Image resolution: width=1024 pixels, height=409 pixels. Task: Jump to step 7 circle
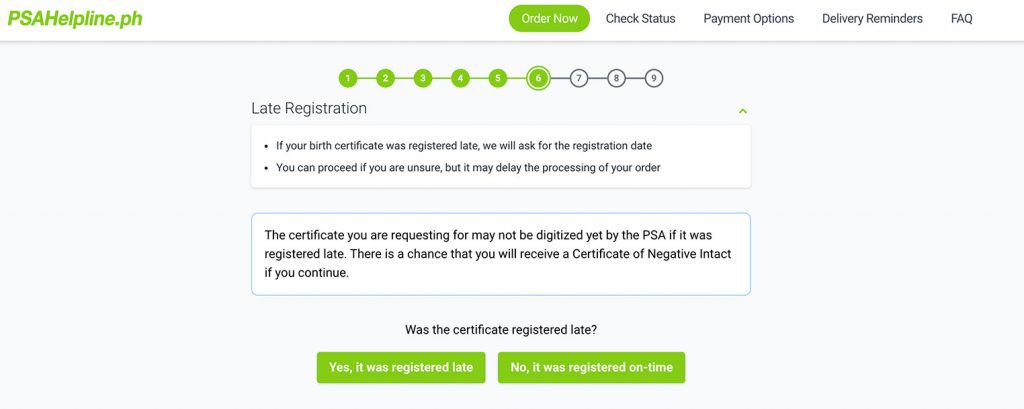tap(579, 78)
